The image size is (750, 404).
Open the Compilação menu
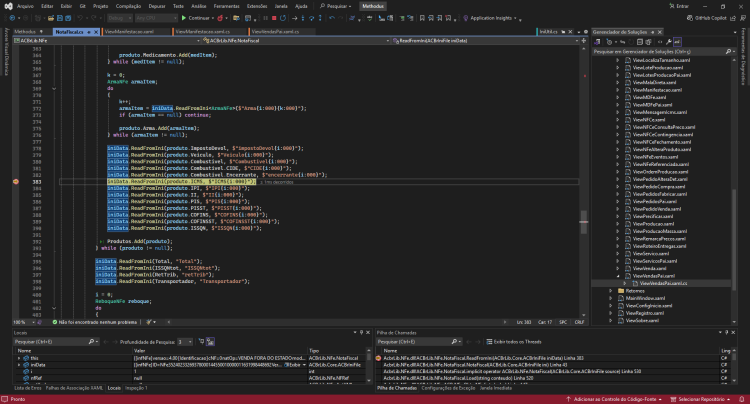click(128, 6)
